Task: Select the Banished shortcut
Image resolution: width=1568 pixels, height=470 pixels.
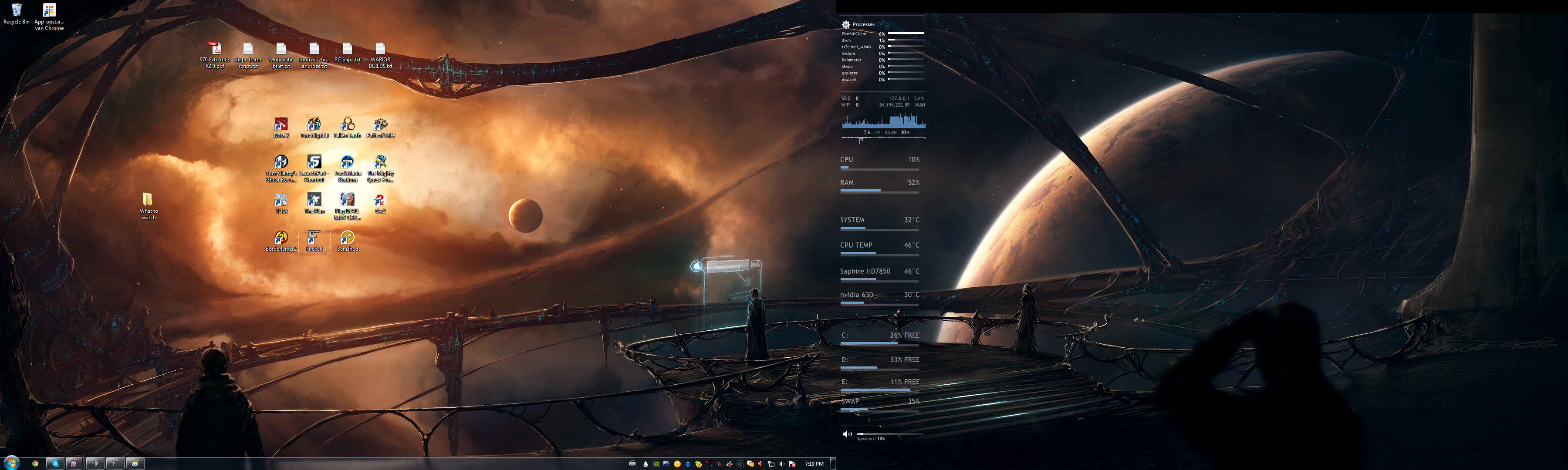Action: coord(347,241)
